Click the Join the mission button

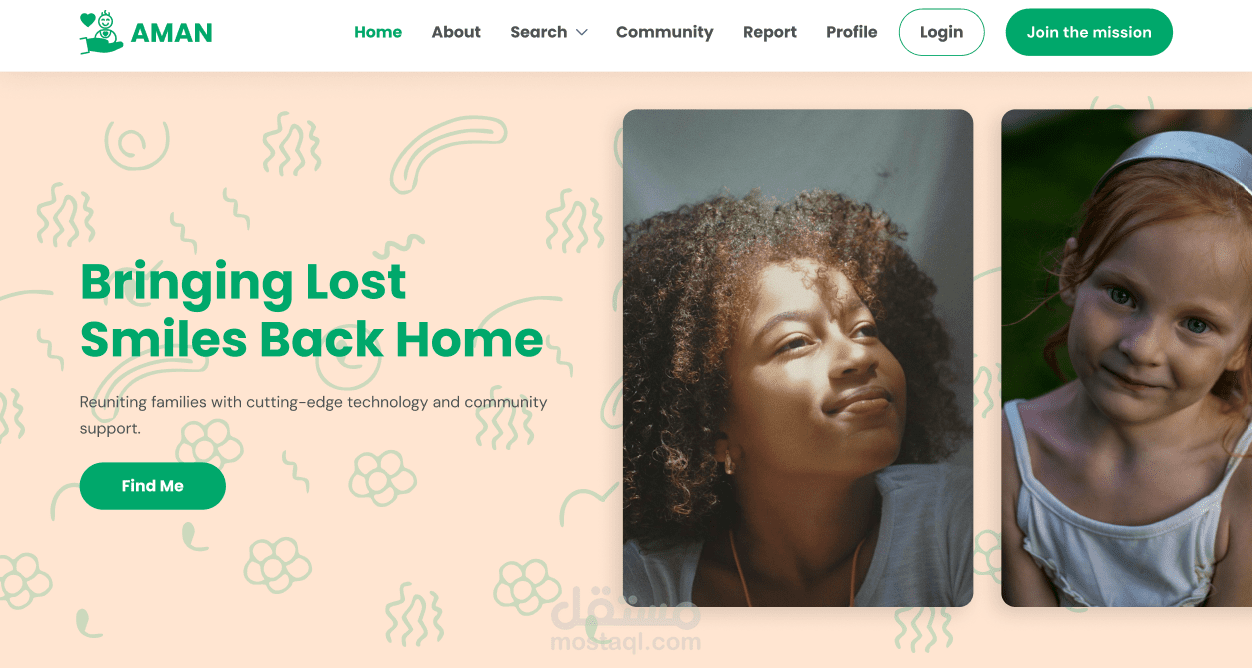pos(1089,32)
